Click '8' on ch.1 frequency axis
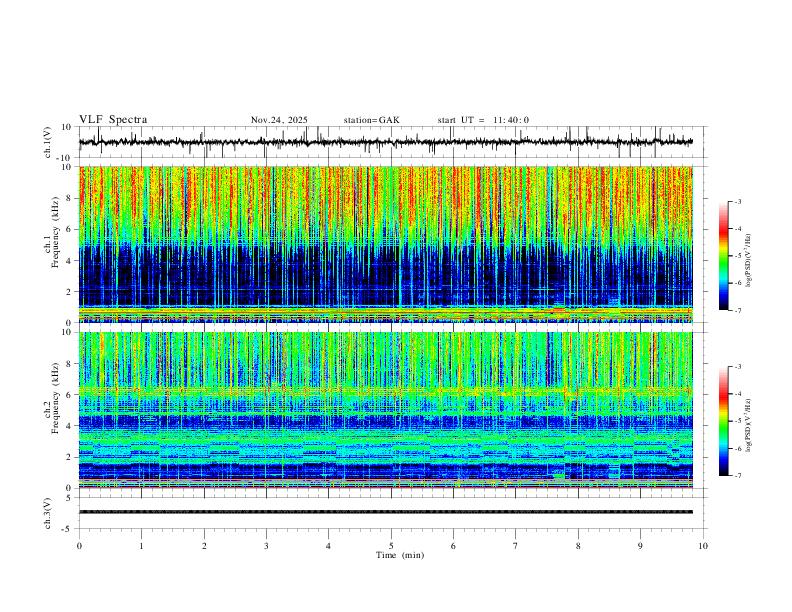The width and height of the screenshot is (792, 612). (69, 198)
